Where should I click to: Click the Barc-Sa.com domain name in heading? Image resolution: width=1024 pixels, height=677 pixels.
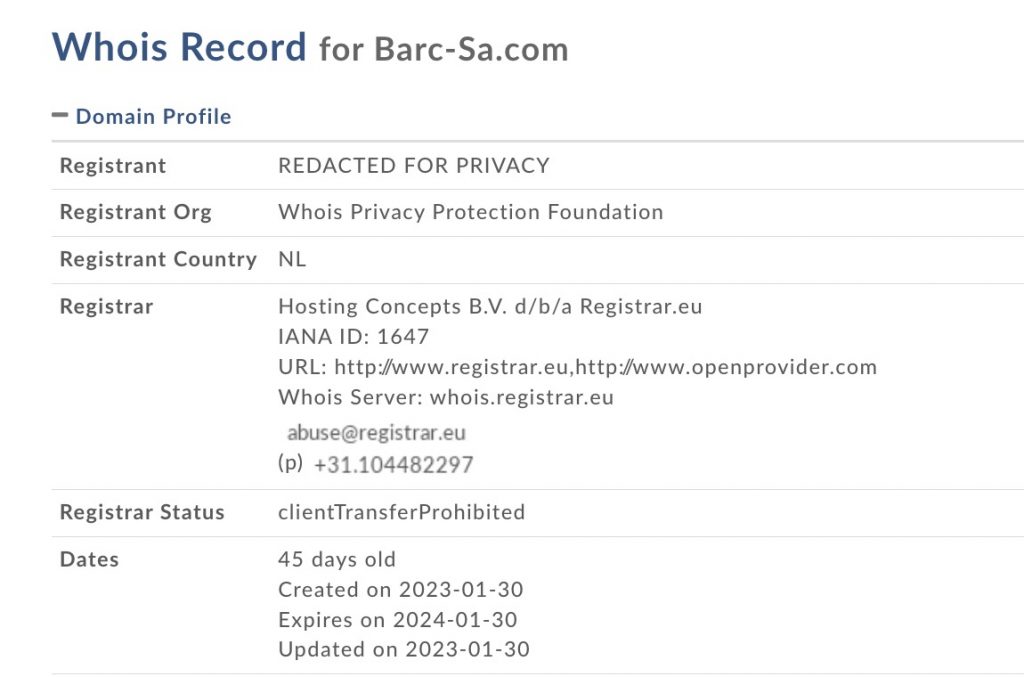click(x=471, y=49)
